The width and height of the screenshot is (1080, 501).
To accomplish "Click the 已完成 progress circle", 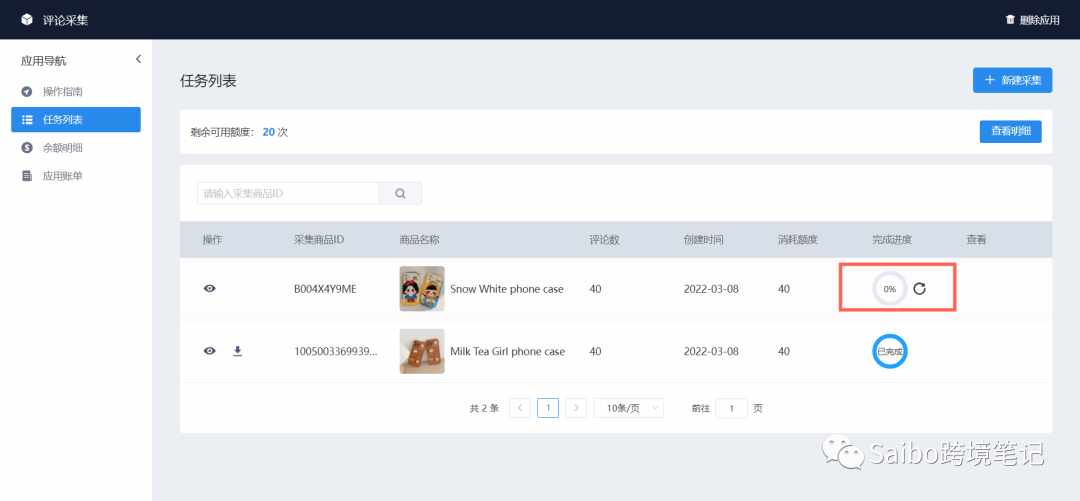I will 889,351.
